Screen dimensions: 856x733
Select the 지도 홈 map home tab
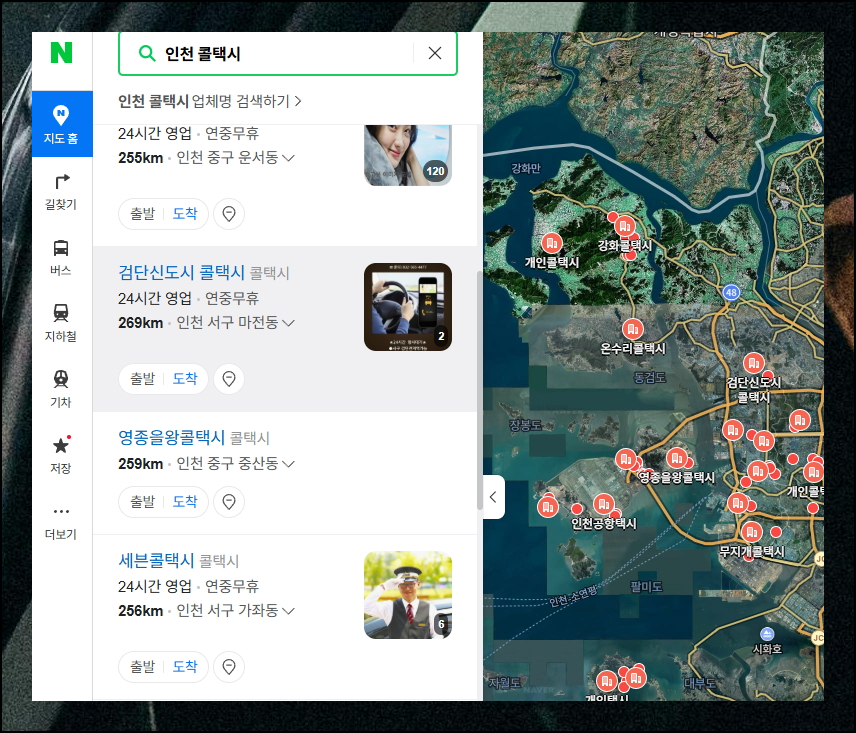click(x=62, y=124)
